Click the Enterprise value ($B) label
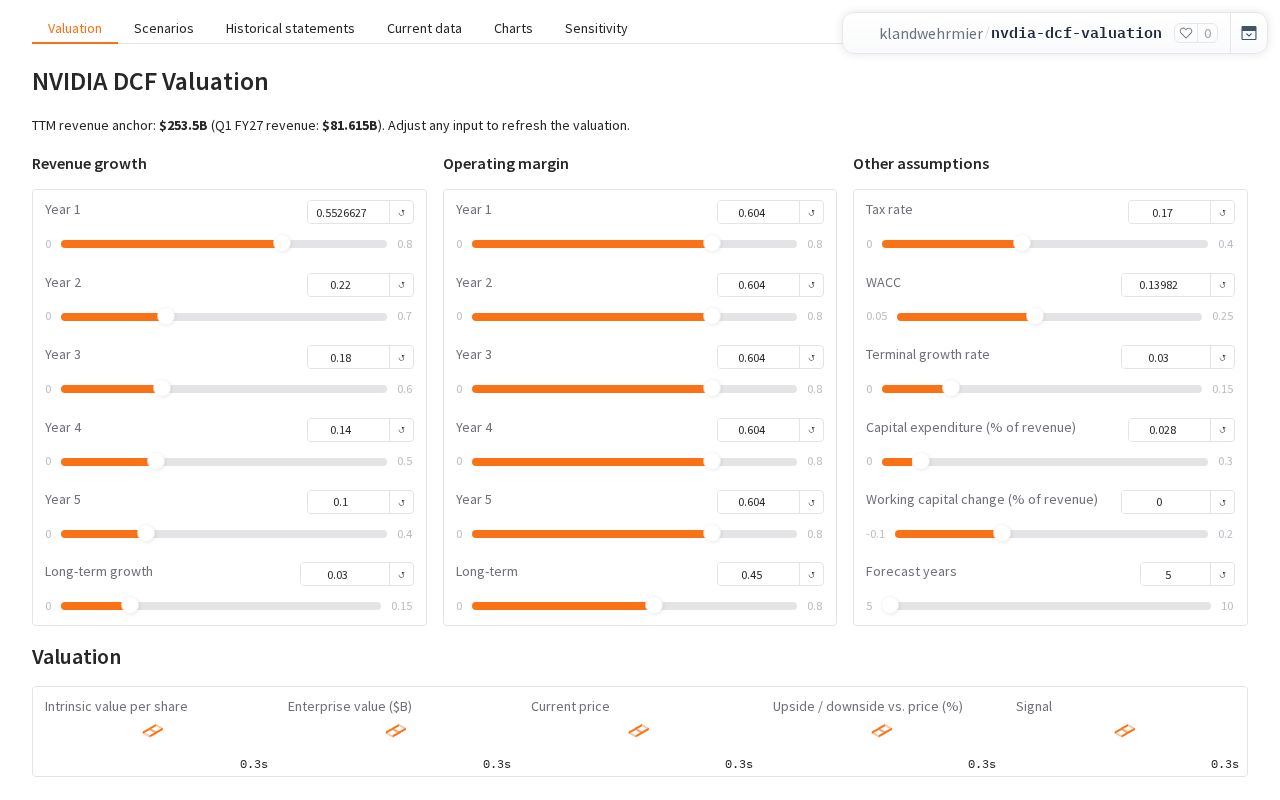Image resolution: width=1280 pixels, height=800 pixels. click(350, 706)
